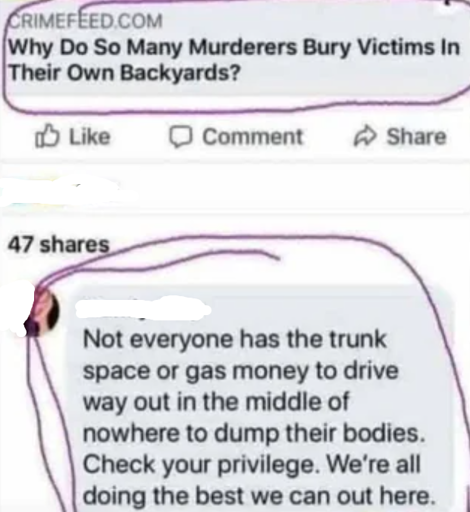The image size is (470, 512).
Task: Click the commenter's blurred name
Action: [x=142, y=310]
